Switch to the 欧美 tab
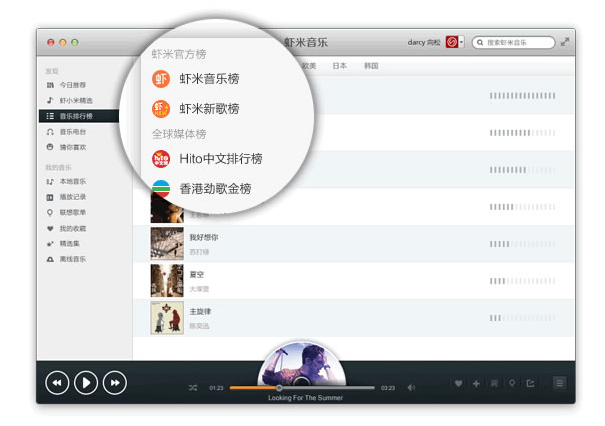 click(x=309, y=66)
